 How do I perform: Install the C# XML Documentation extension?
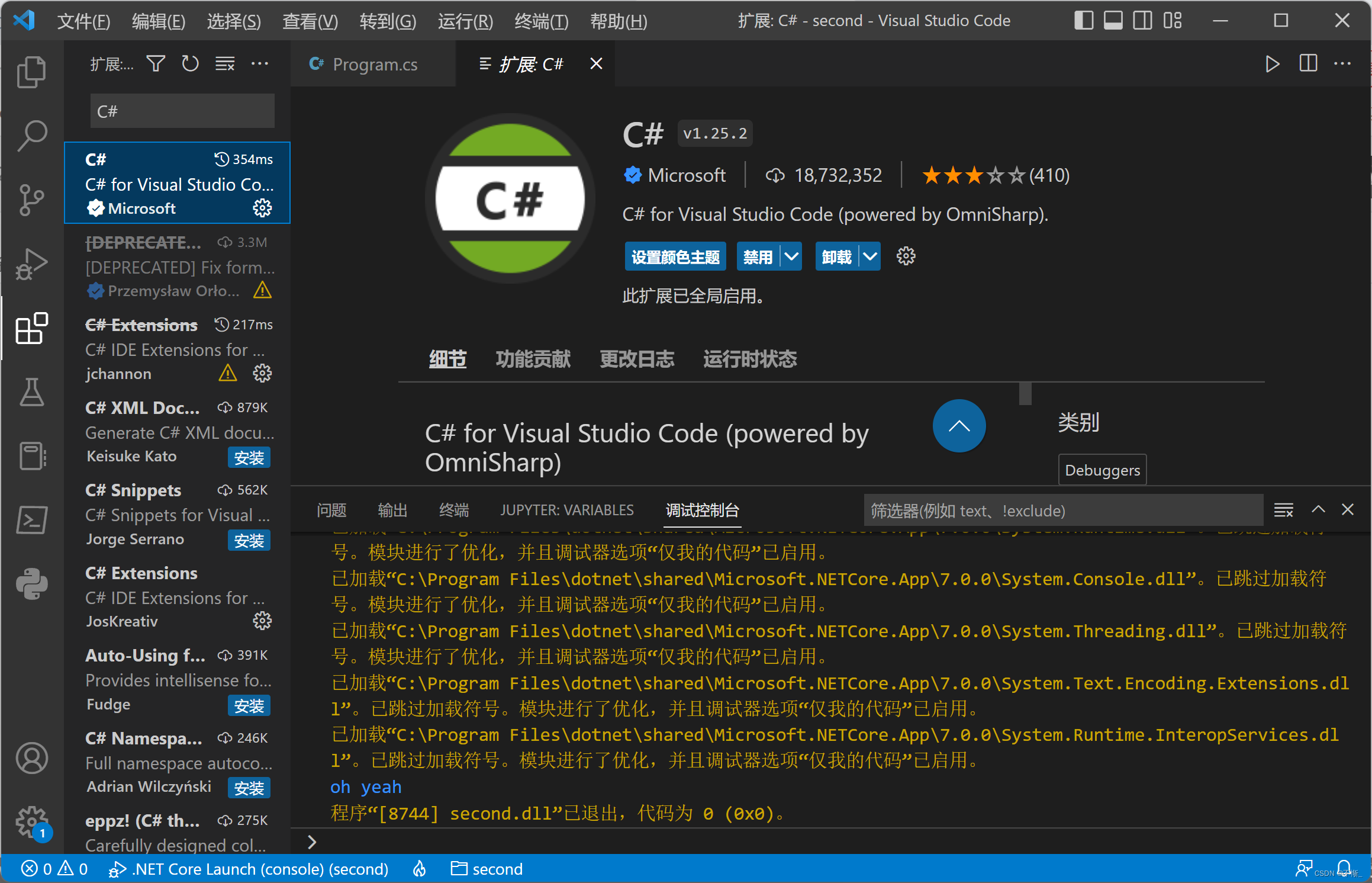tap(249, 457)
